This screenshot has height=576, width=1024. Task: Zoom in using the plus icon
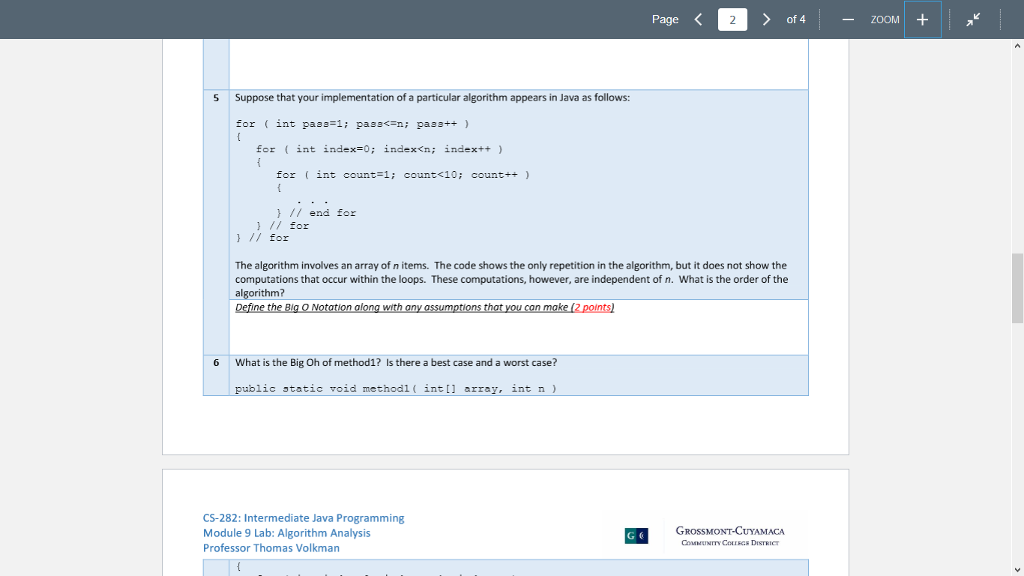click(921, 19)
